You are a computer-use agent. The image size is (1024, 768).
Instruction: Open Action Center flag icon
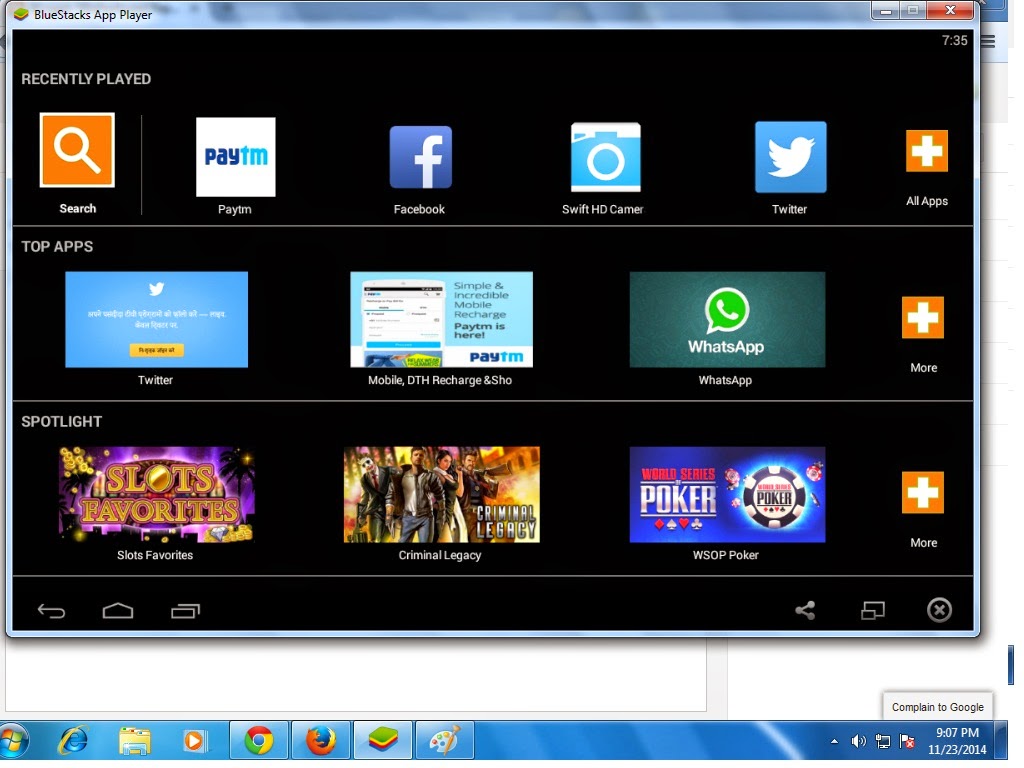click(x=907, y=741)
